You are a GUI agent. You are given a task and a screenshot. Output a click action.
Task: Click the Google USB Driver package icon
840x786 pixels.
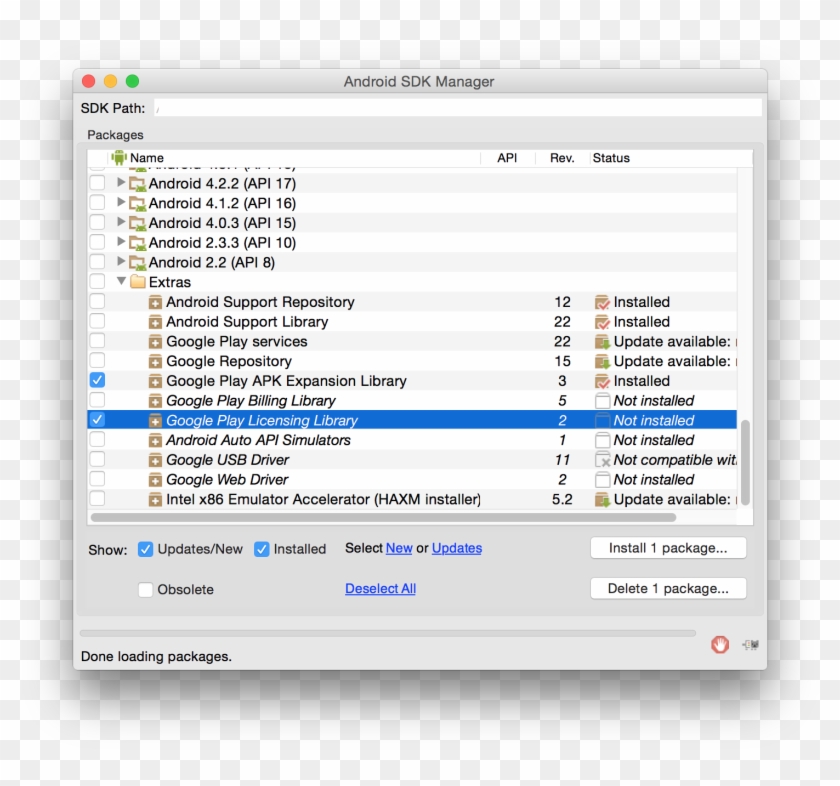click(155, 460)
